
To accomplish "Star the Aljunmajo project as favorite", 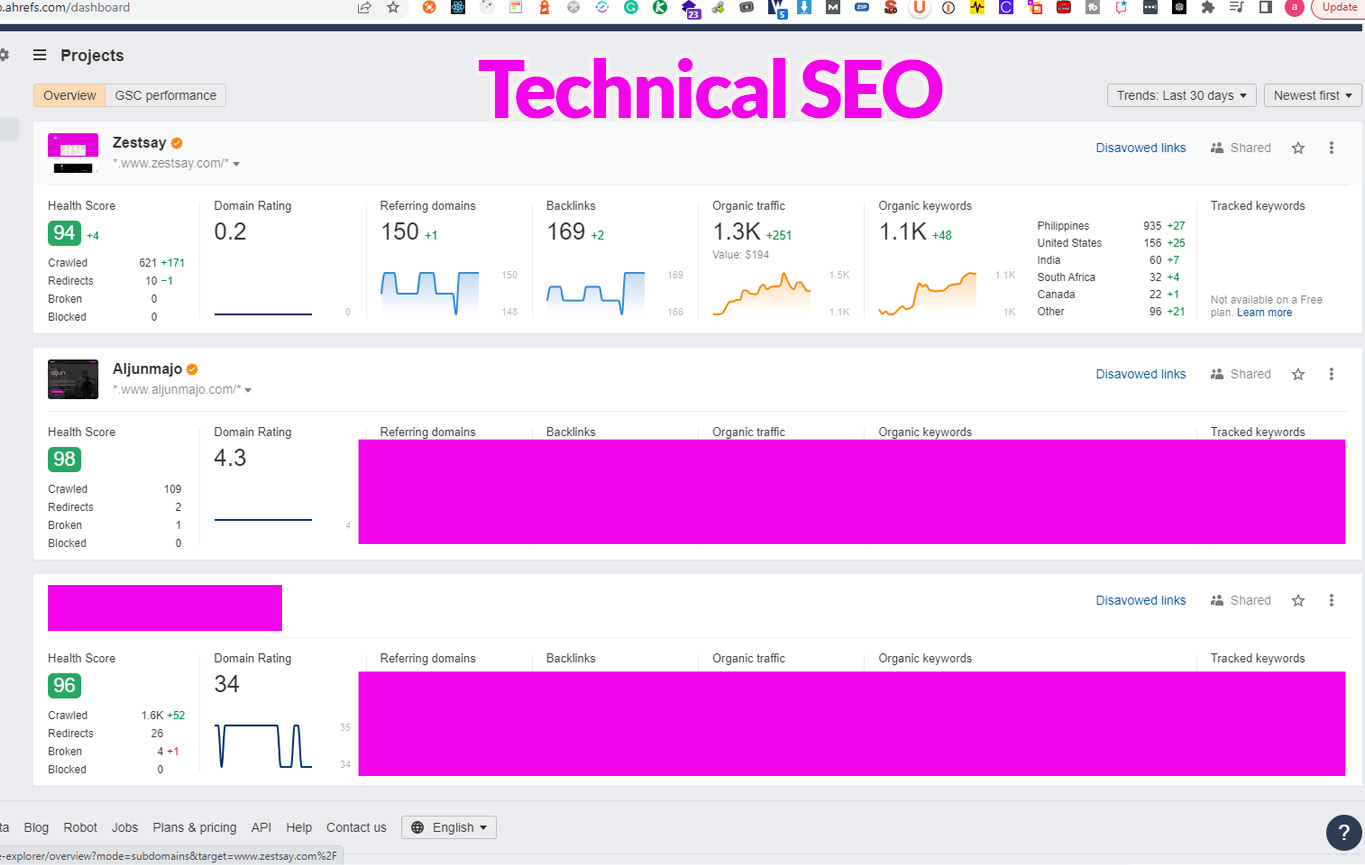I will coord(1298,374).
